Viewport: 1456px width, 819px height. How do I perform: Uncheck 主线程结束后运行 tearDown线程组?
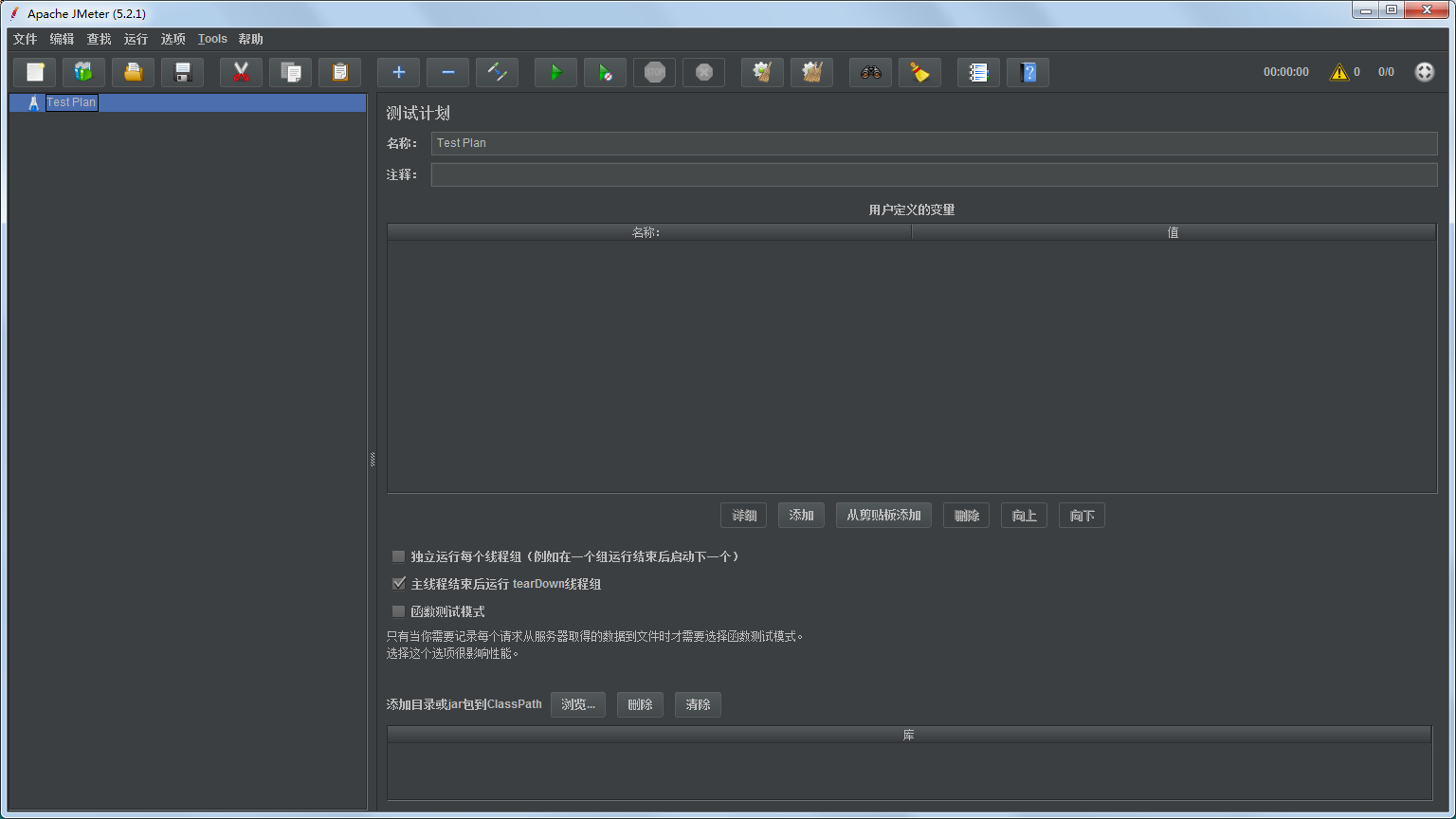pyautogui.click(x=399, y=584)
